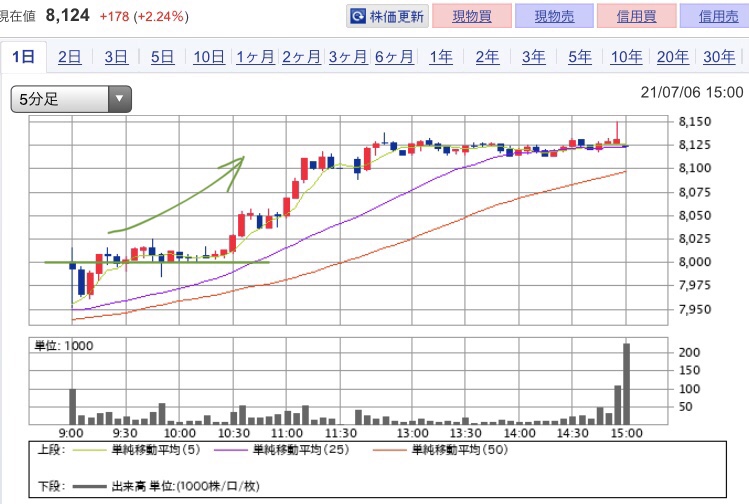This screenshot has height=504, width=749.
Task: Show the 3ヶ月 chart period
Action: (x=348, y=57)
